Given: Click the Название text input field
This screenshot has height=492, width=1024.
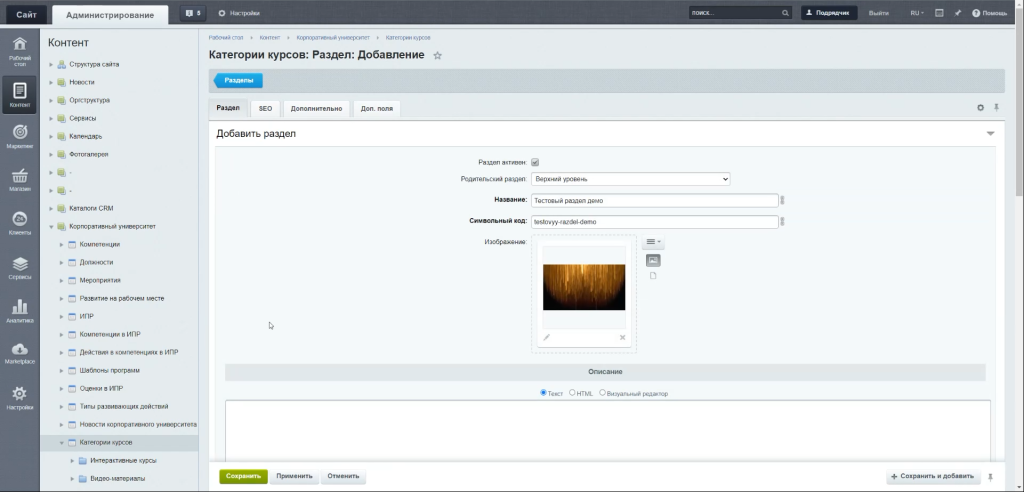Looking at the screenshot, I should tap(654, 200).
